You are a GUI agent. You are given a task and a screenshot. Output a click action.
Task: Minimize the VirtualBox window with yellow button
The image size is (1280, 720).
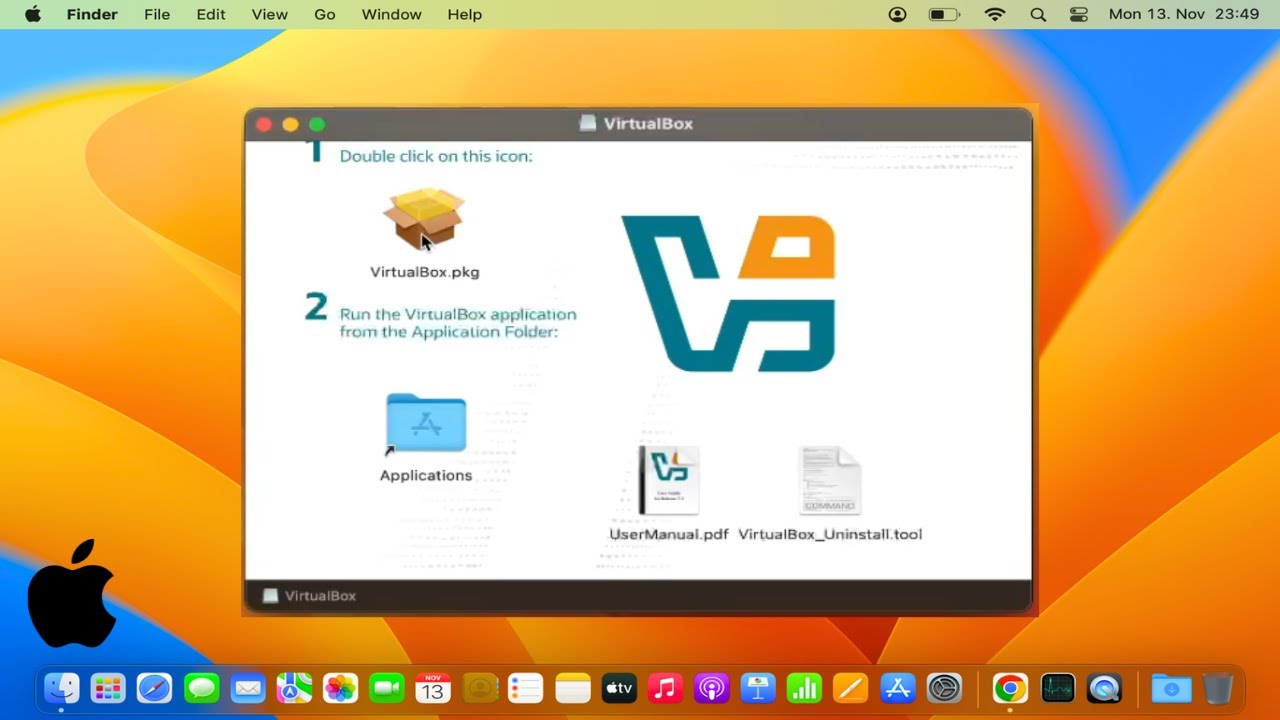(290, 124)
